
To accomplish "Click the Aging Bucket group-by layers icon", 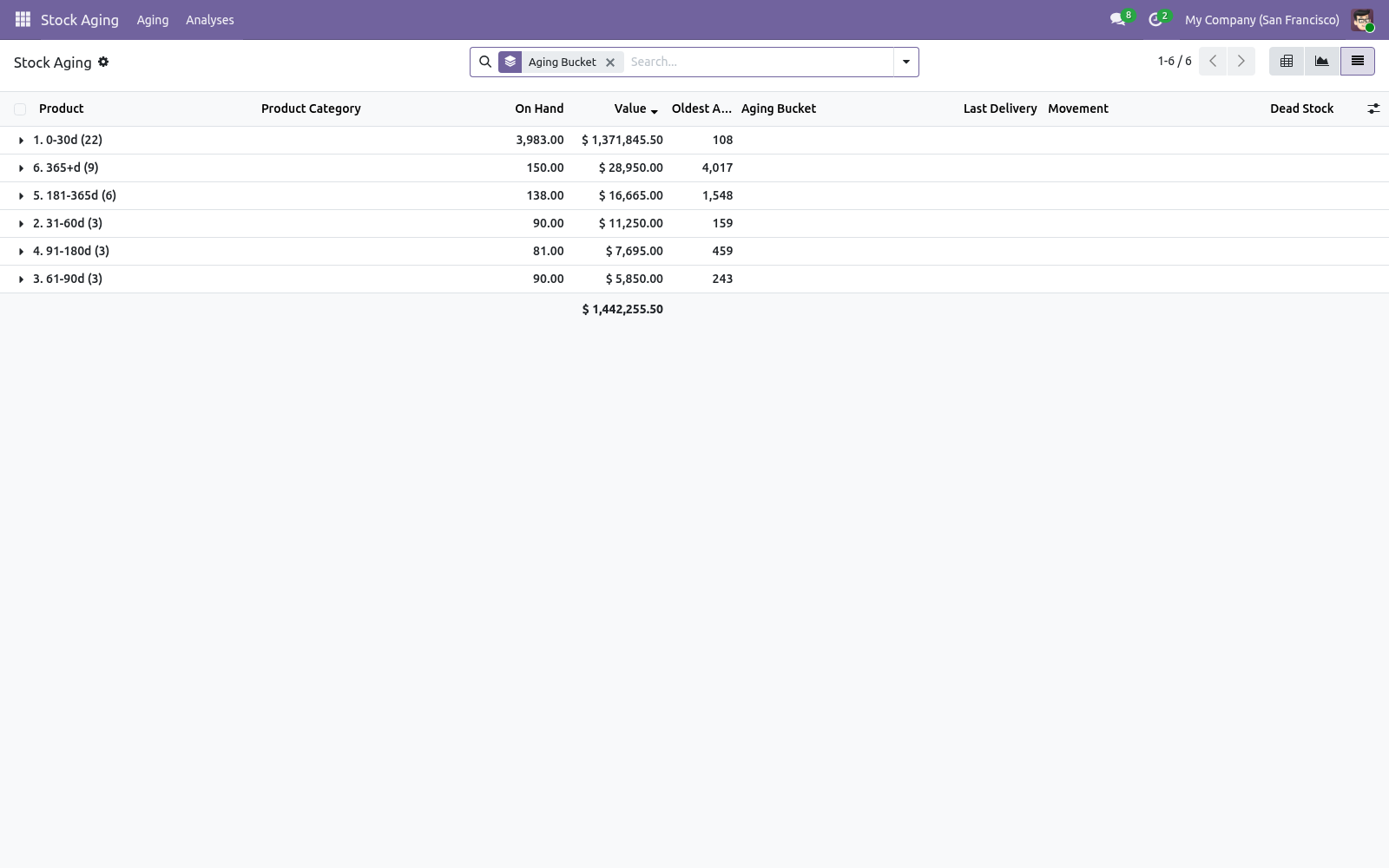I will point(510,62).
